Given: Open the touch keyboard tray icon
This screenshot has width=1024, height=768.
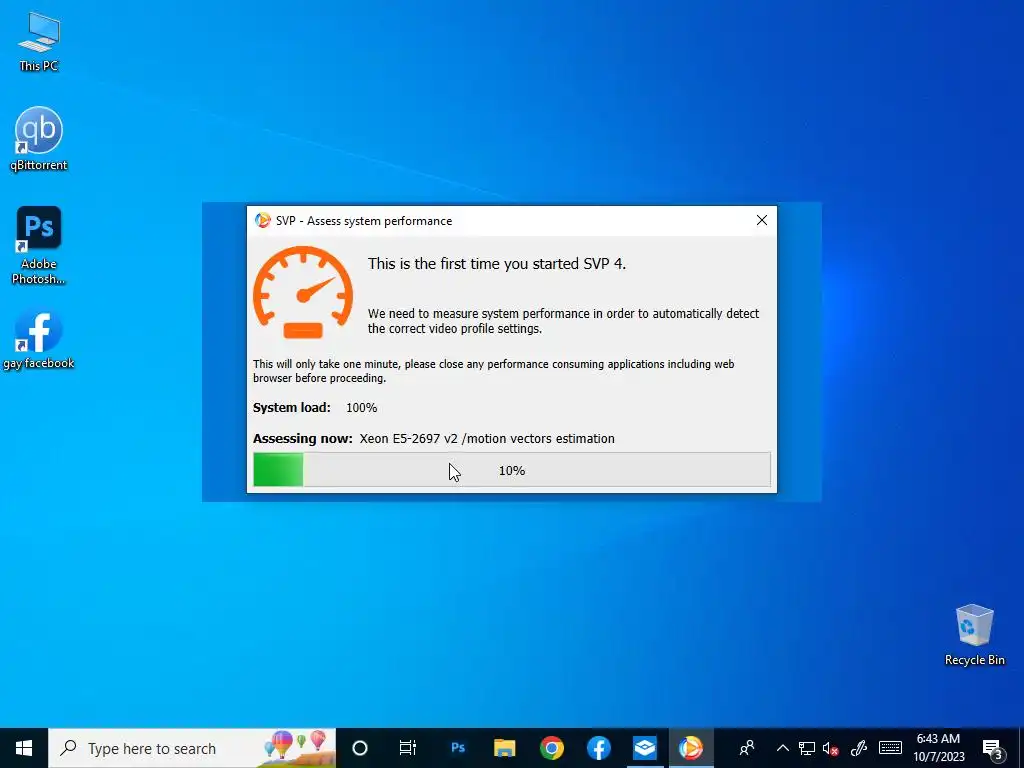Looking at the screenshot, I should pyautogui.click(x=890, y=748).
